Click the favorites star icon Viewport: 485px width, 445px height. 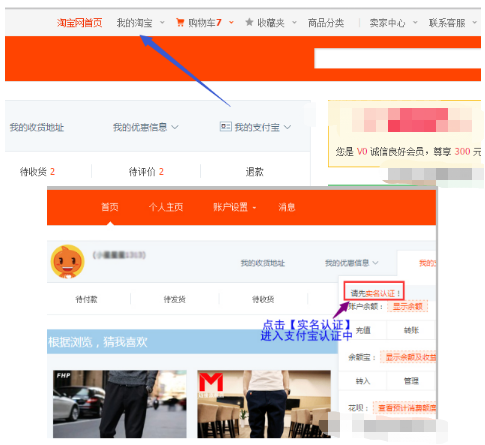tap(249, 22)
